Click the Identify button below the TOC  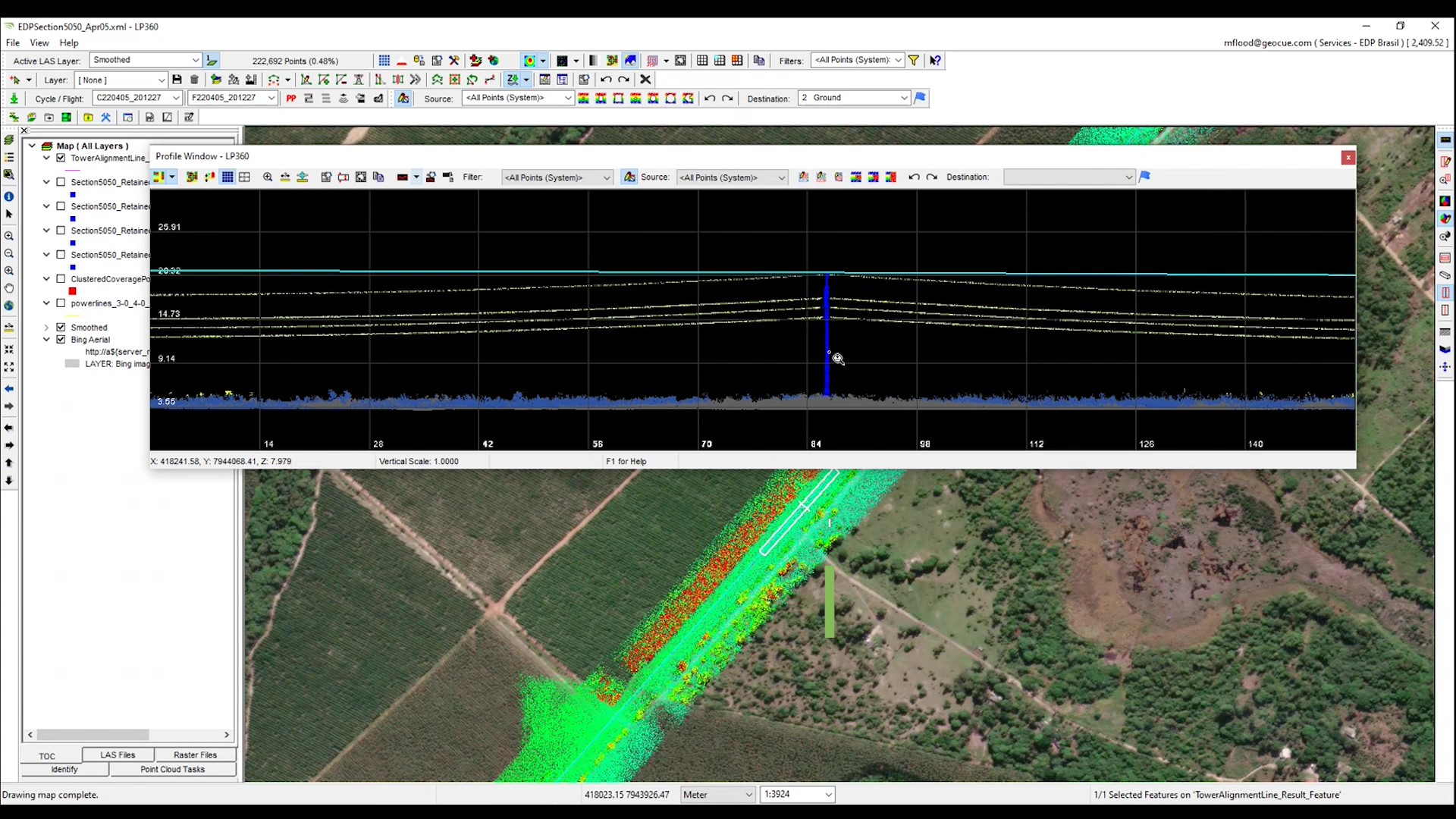(x=64, y=769)
